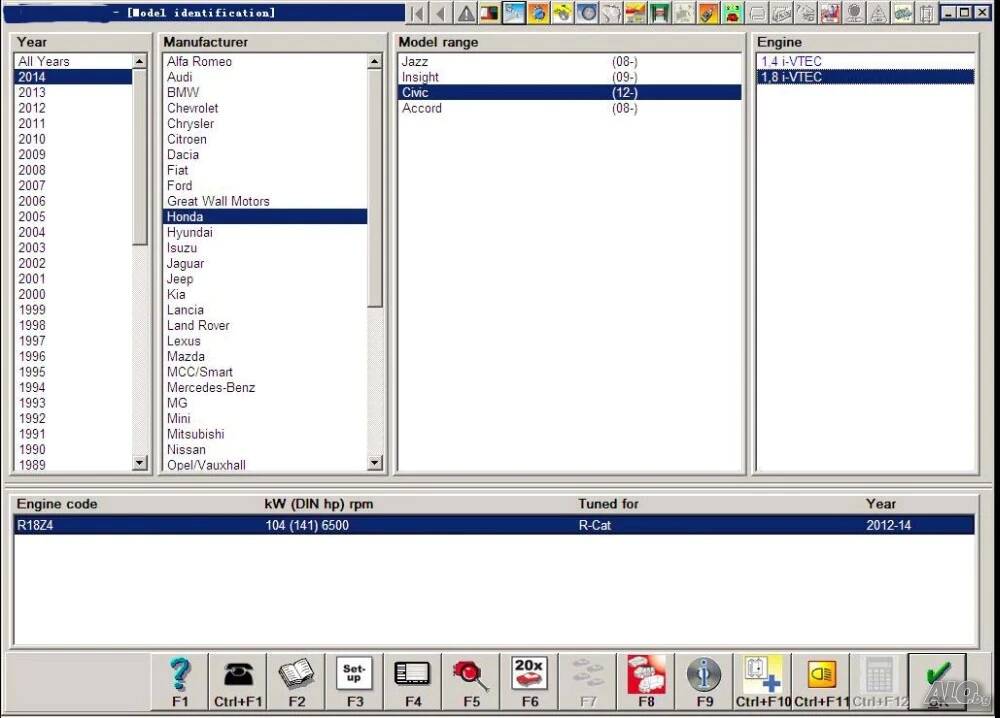
Task: Open the F9 information icon
Action: (x=705, y=681)
